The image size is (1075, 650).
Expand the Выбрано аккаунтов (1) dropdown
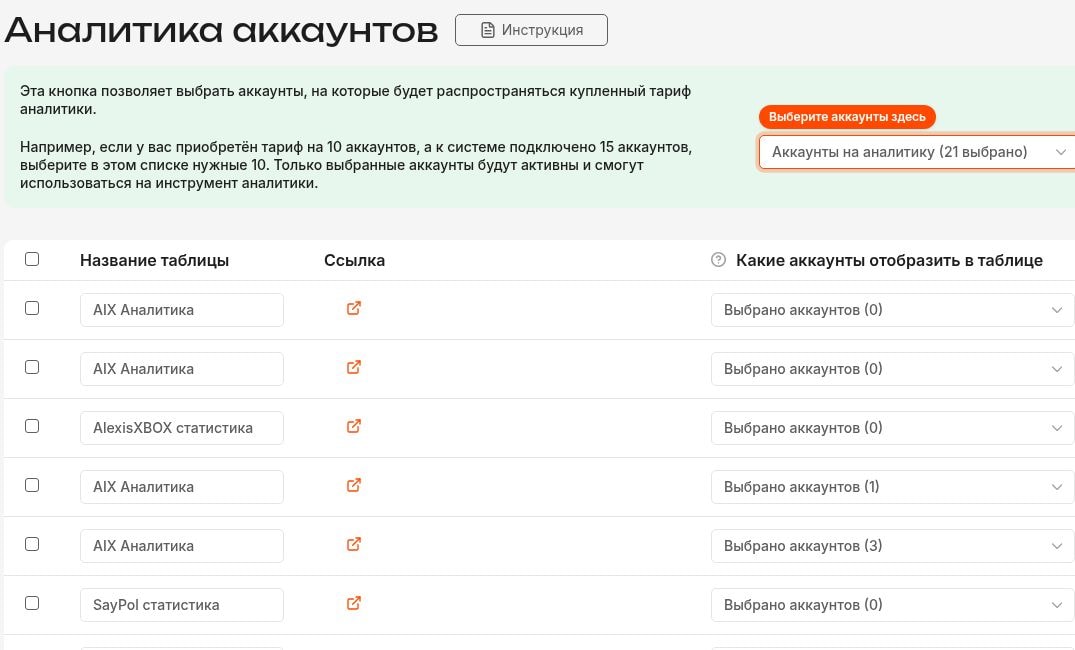tap(892, 487)
